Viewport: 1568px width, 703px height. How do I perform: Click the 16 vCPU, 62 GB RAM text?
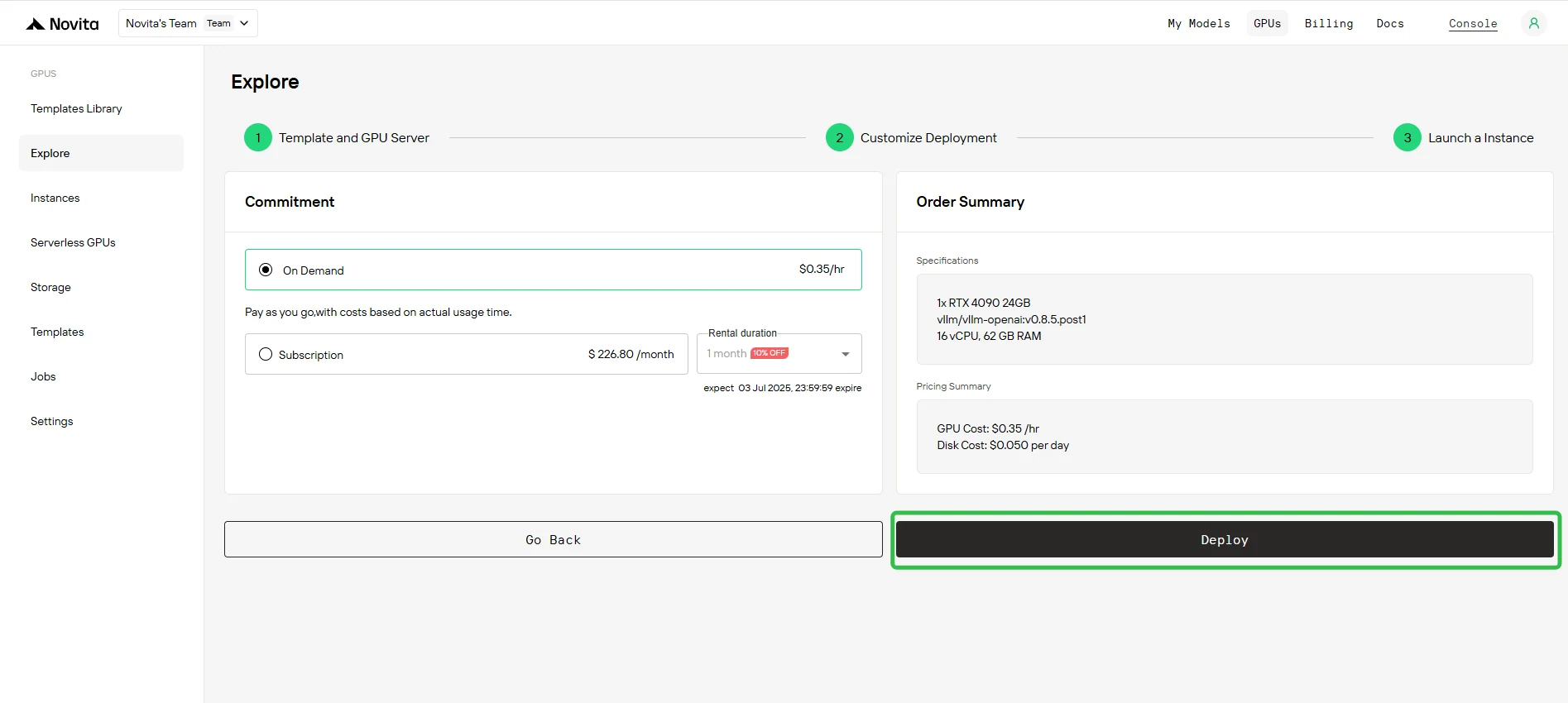point(989,336)
